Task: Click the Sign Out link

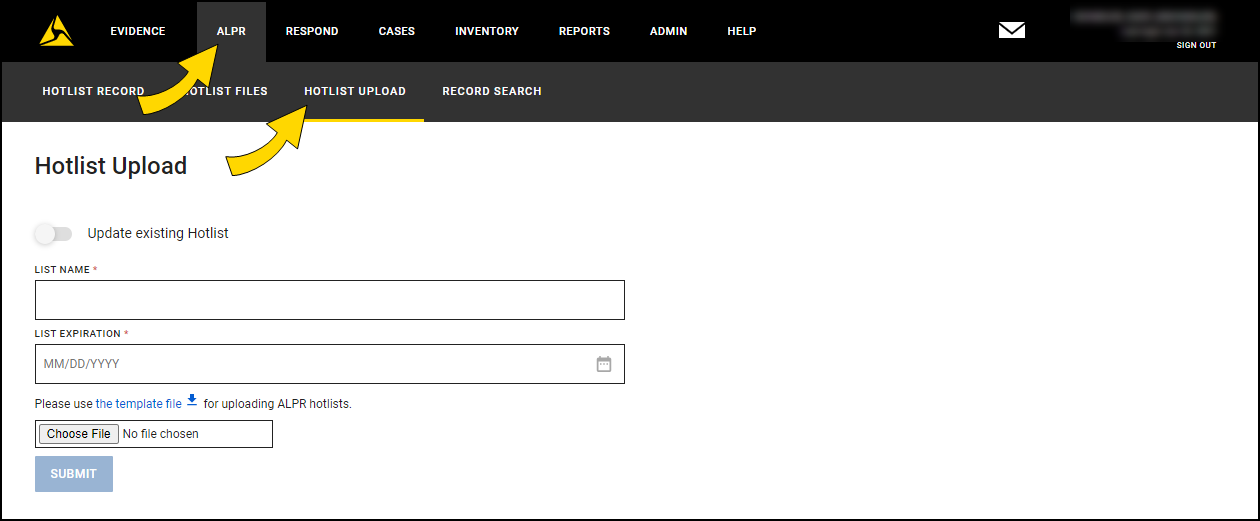Action: coord(1196,45)
